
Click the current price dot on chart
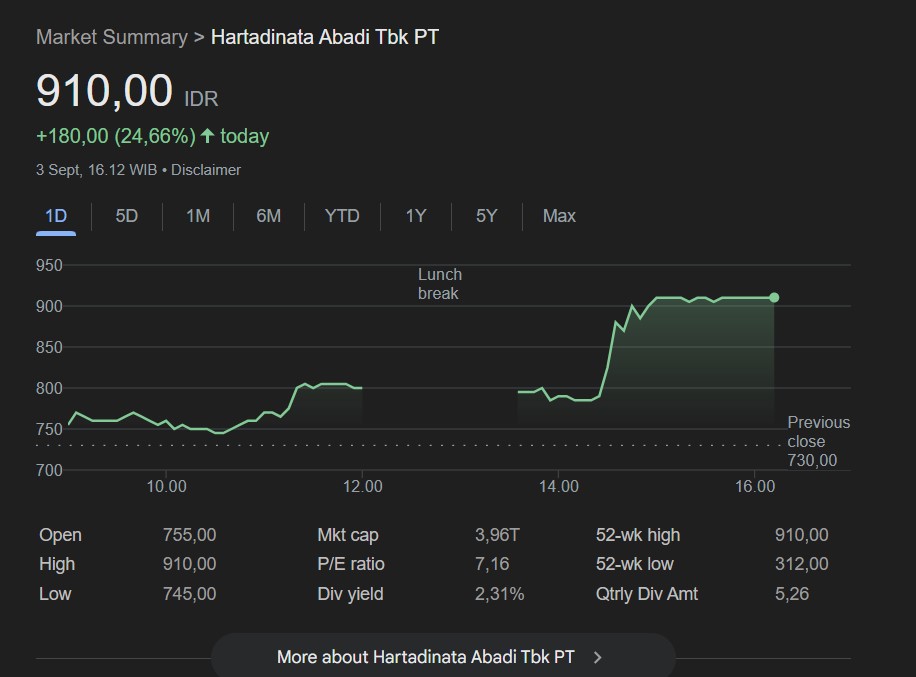[774, 298]
